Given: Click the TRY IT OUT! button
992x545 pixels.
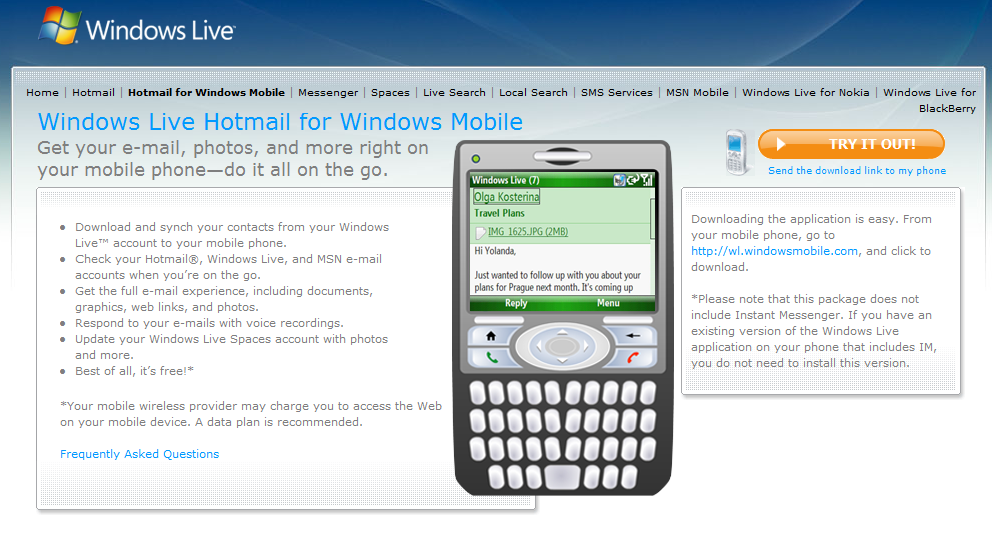Looking at the screenshot, I should 851,144.
